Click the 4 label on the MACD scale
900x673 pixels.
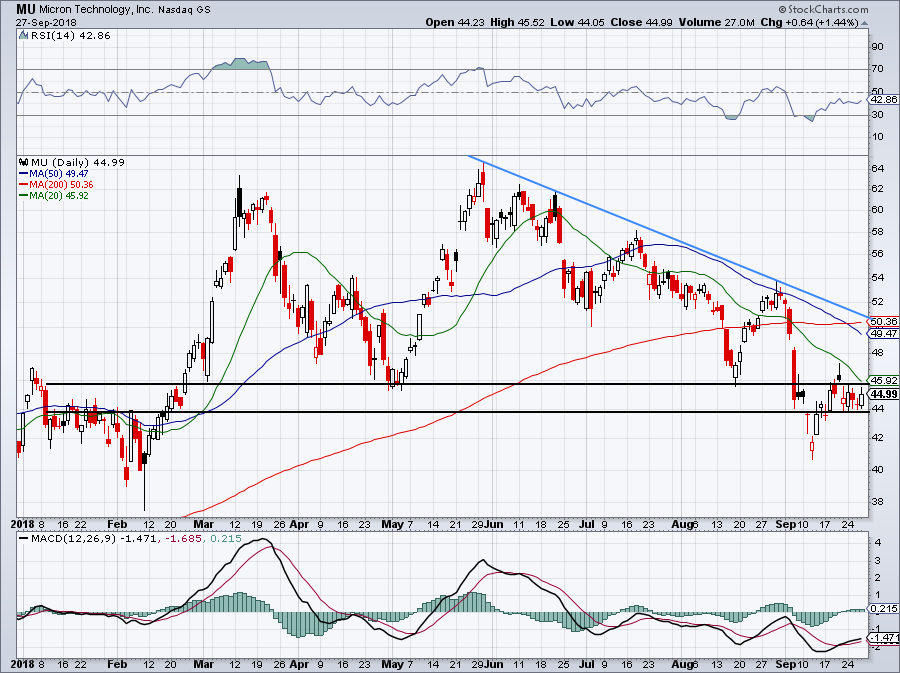coord(878,542)
